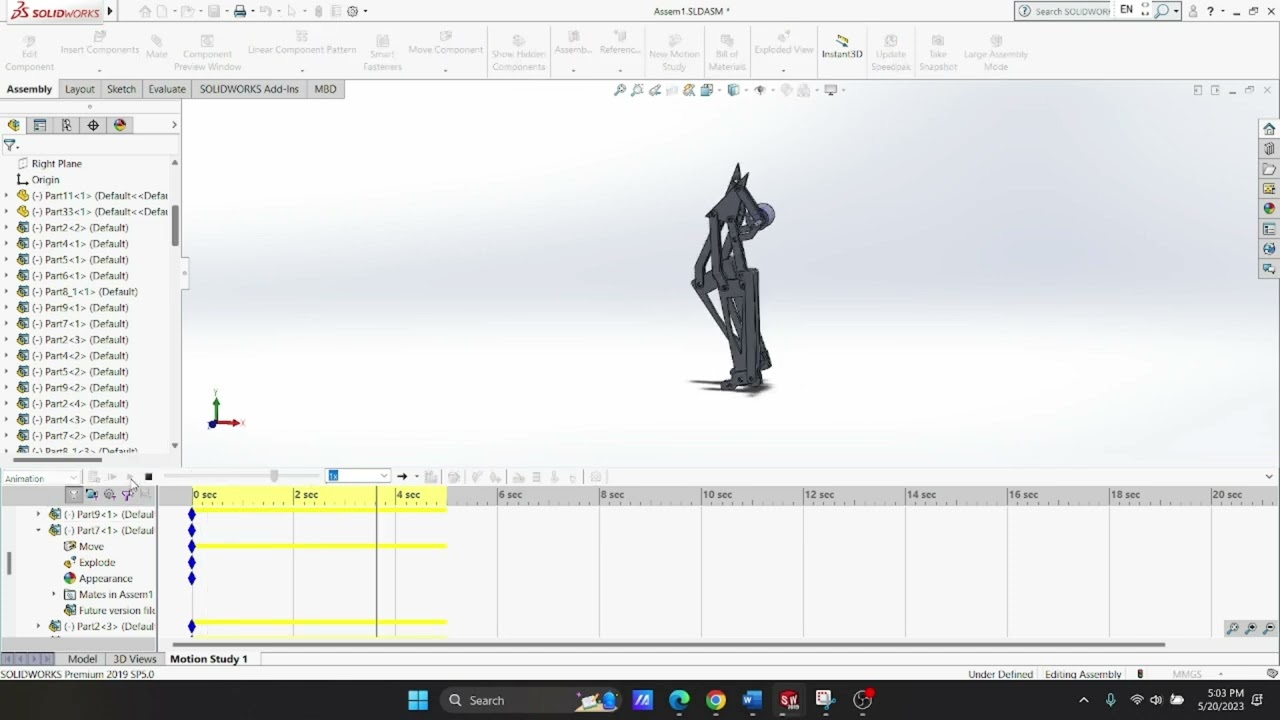The image size is (1280, 720).
Task: Expand the Part11<1> tree node
Action: tap(6, 196)
